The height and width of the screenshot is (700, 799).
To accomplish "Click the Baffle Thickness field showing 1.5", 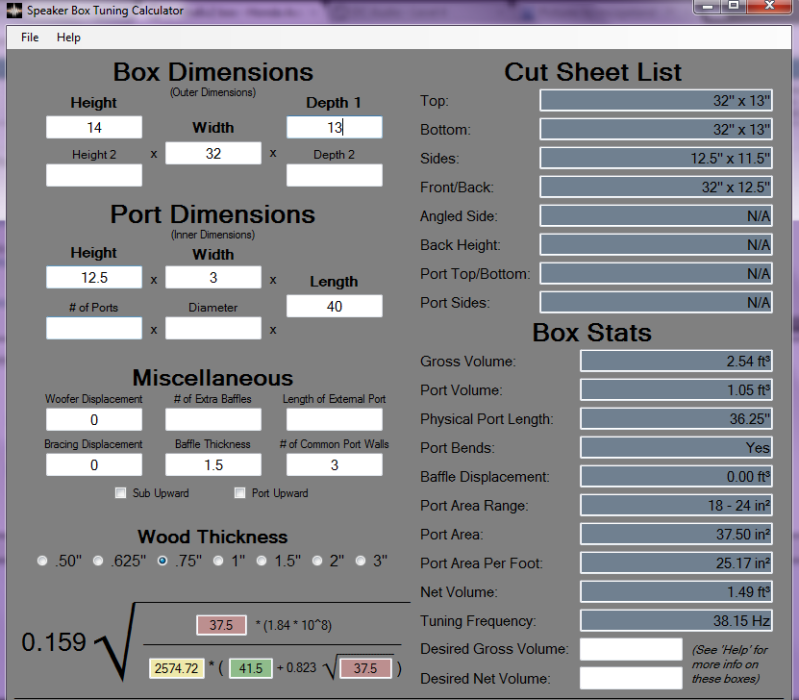I will coord(213,465).
